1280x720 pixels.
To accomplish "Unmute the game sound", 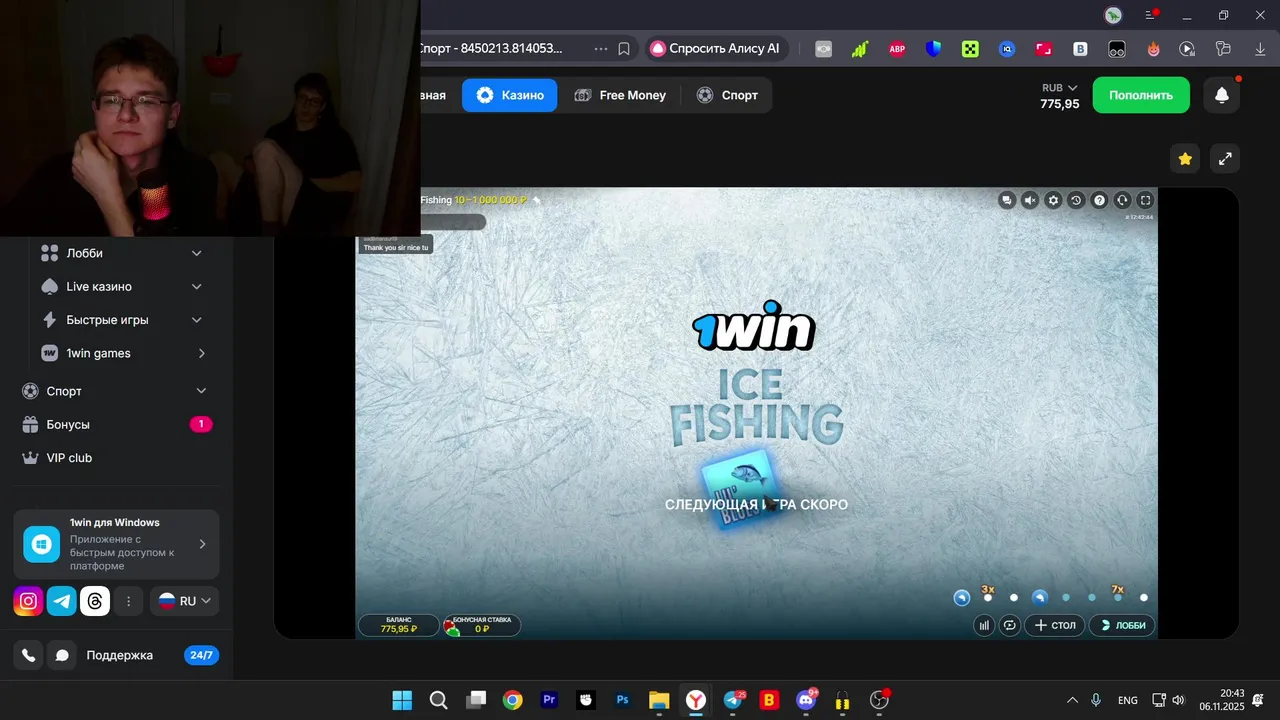I will (x=1031, y=200).
